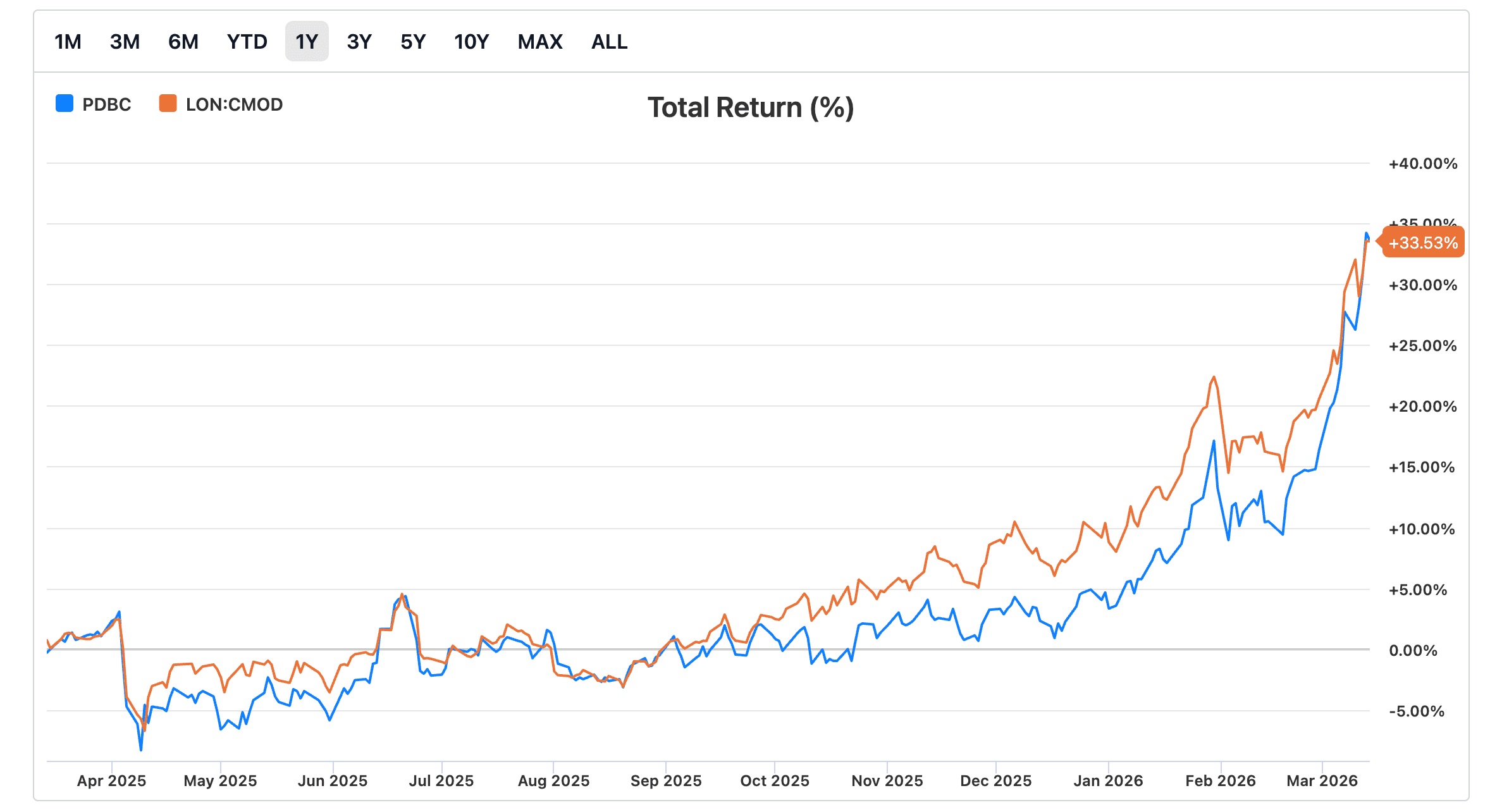Click the orange LON:CMOD legend swatch
Screen dimensions: 1490x812
pos(168,104)
